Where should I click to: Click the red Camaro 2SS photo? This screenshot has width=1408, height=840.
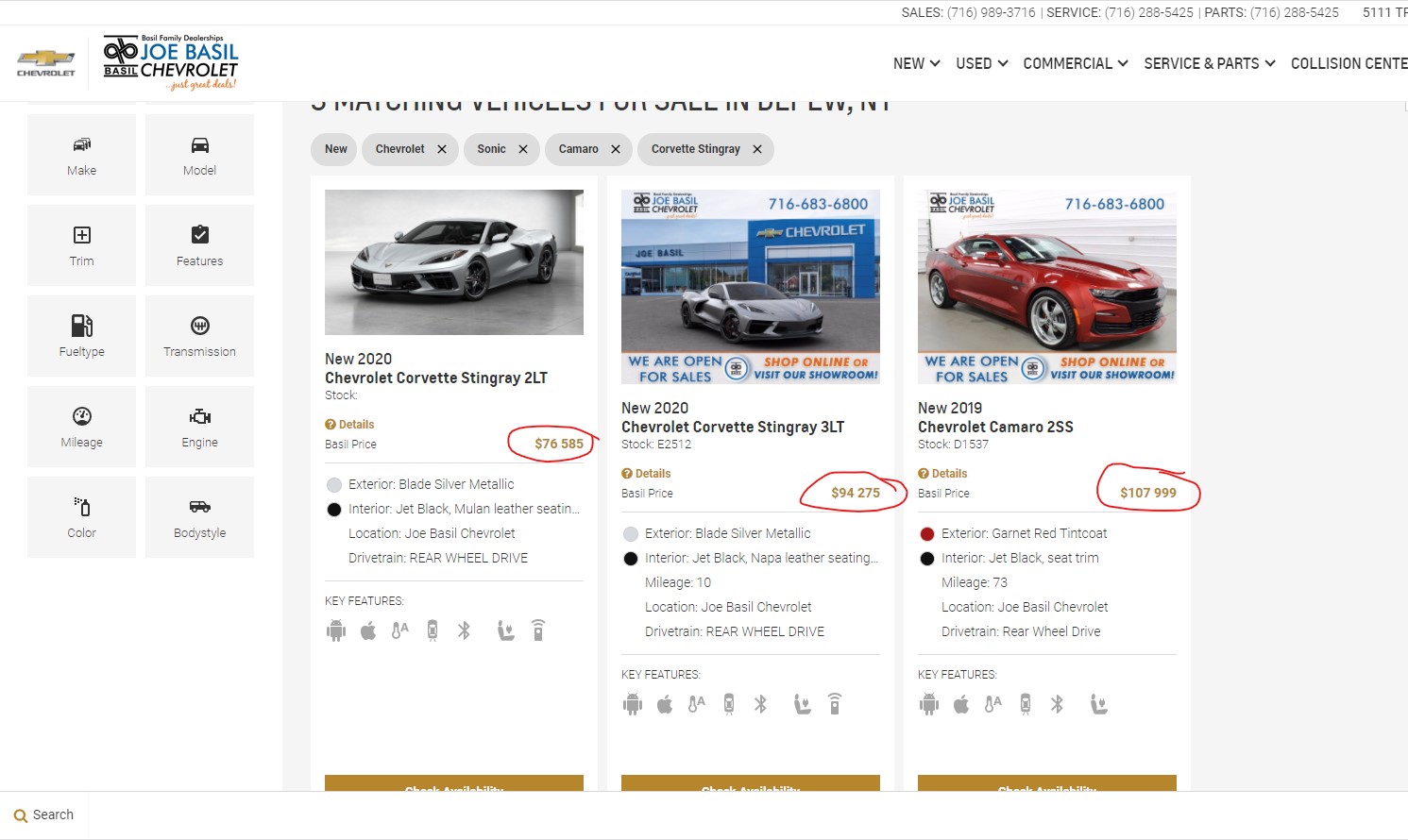coord(1047,287)
